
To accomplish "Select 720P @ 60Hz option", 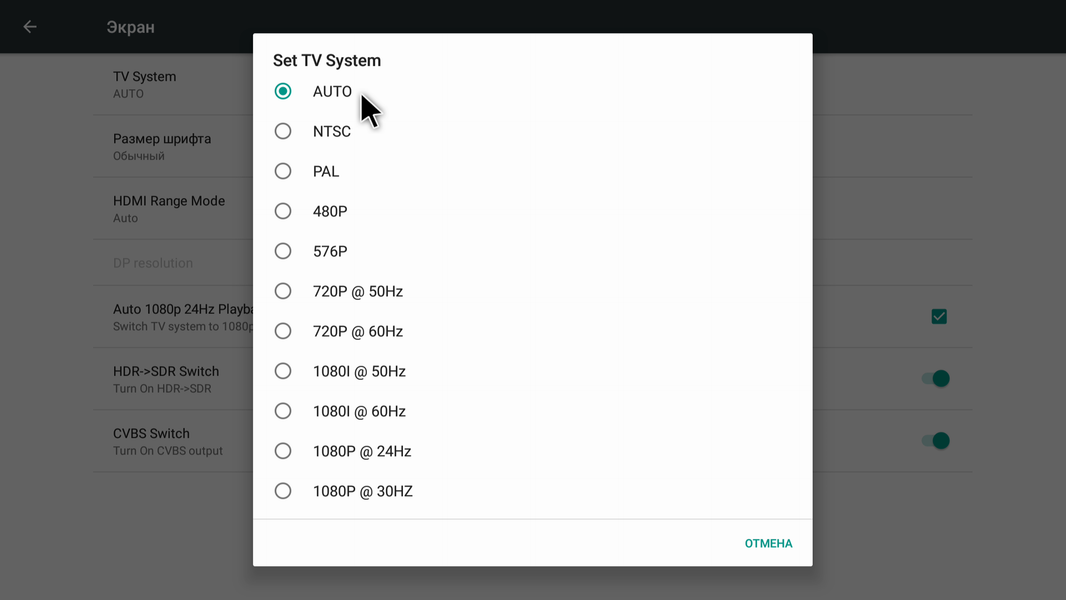I will 283,331.
